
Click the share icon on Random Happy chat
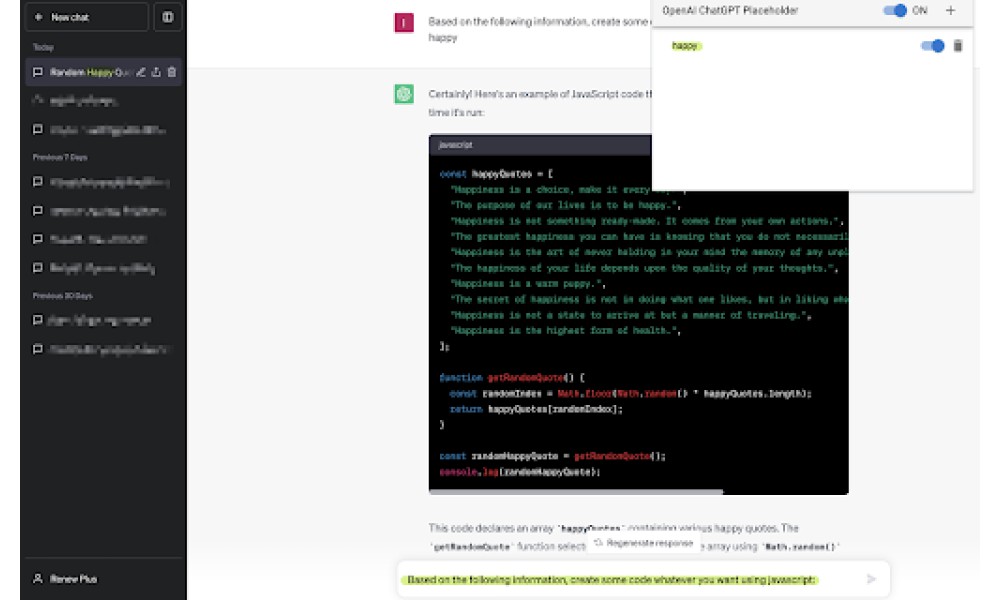pyautogui.click(x=156, y=72)
